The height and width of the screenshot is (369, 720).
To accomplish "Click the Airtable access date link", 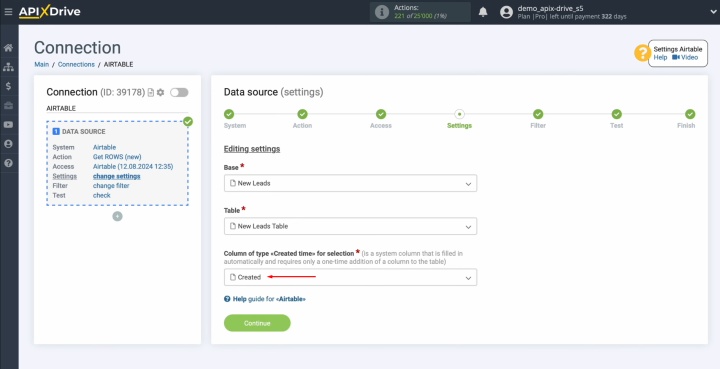I will 133,167.
